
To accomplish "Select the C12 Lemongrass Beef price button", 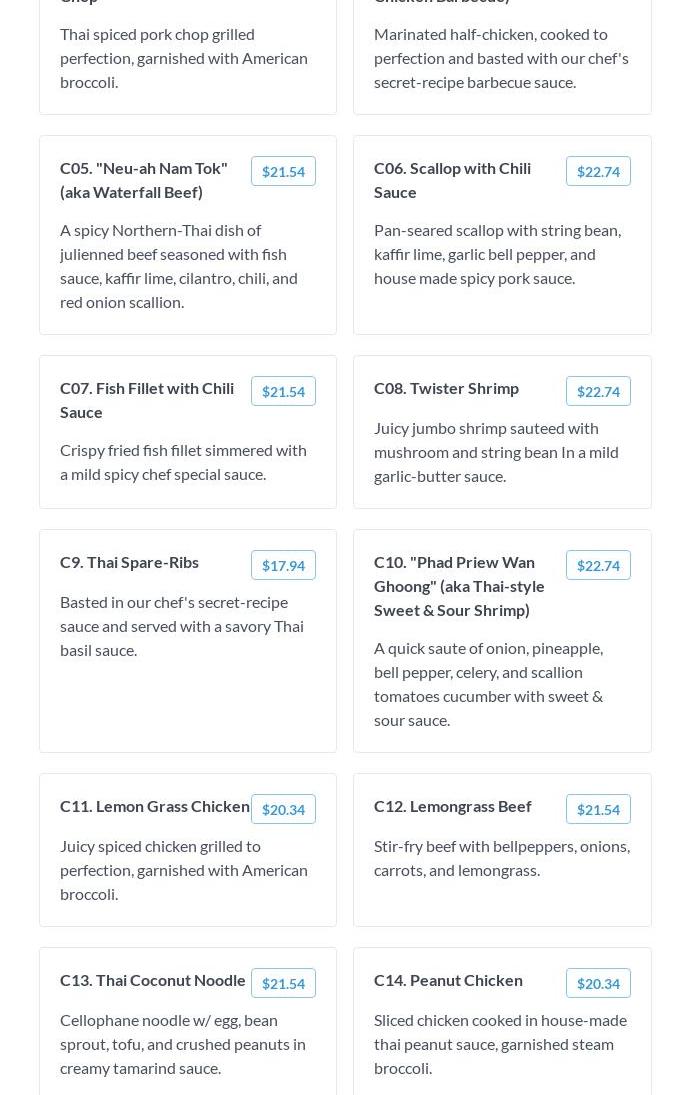I will click(x=598, y=810).
